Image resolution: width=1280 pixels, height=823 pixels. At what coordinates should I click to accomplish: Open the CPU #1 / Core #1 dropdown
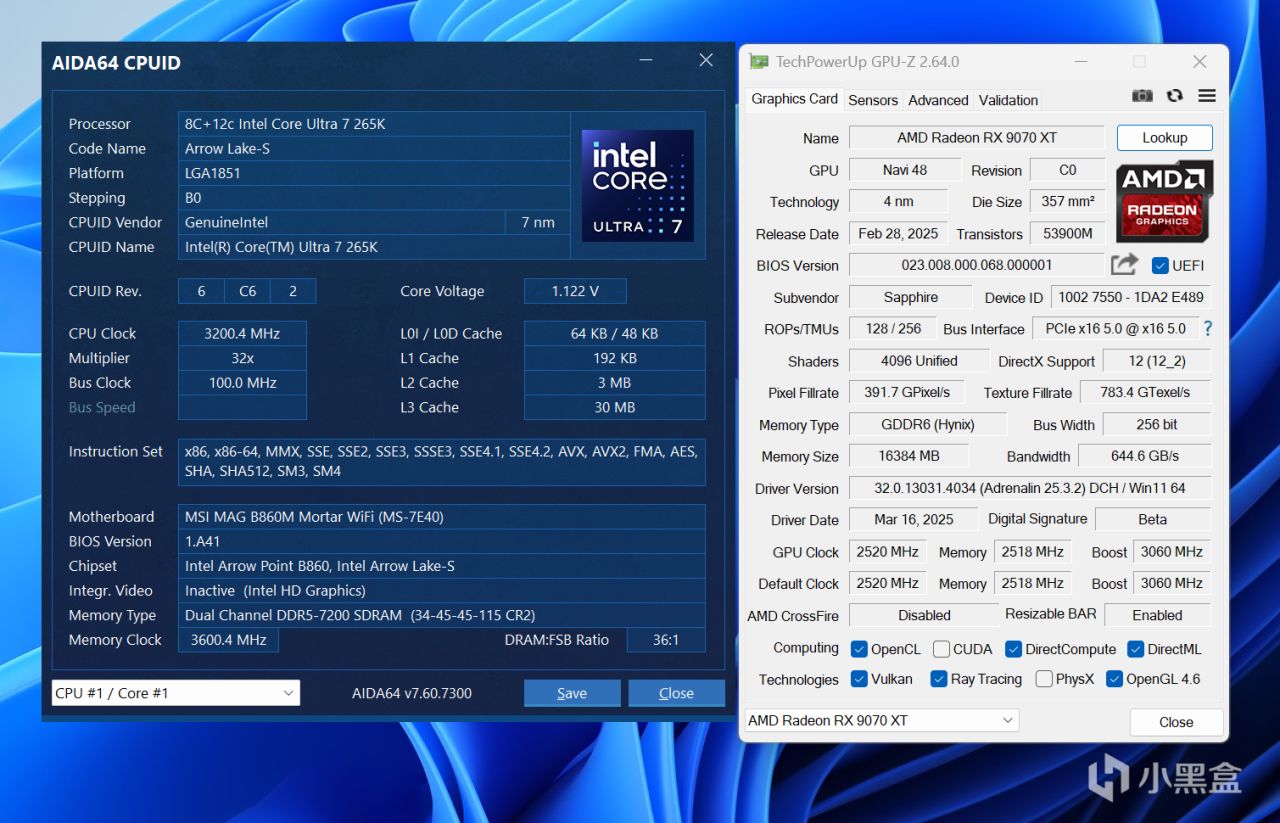click(x=176, y=693)
